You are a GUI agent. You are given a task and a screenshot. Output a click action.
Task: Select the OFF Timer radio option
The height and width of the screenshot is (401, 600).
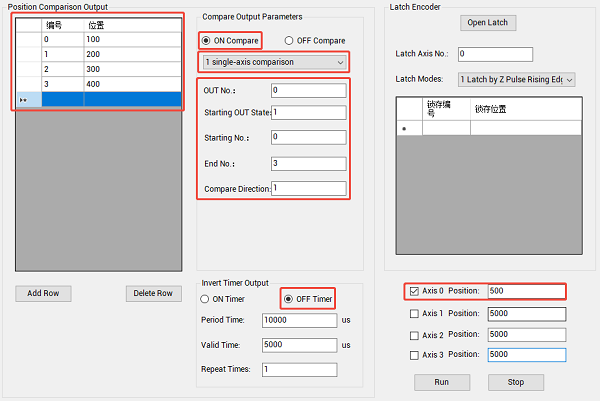pos(289,298)
